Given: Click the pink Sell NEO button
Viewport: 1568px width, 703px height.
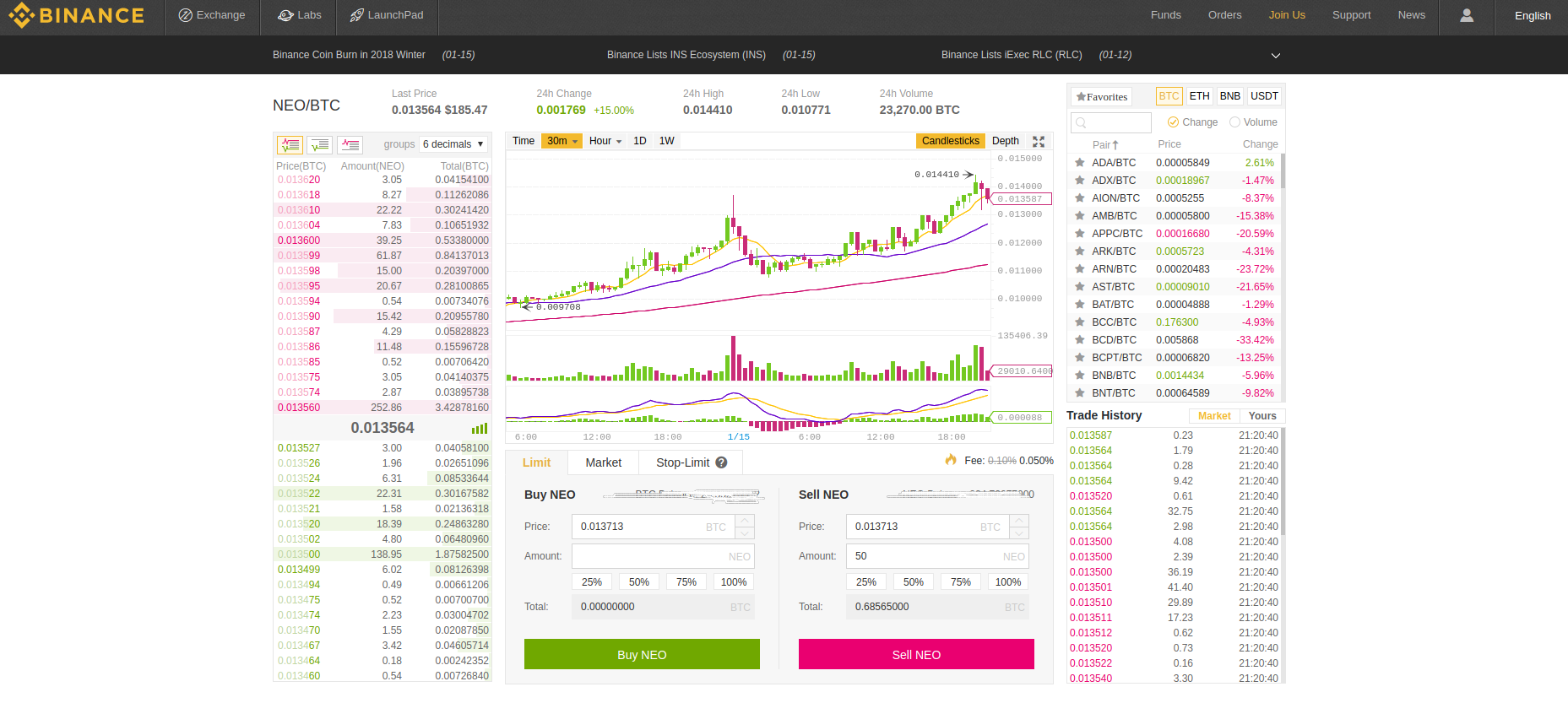Looking at the screenshot, I should tap(916, 654).
